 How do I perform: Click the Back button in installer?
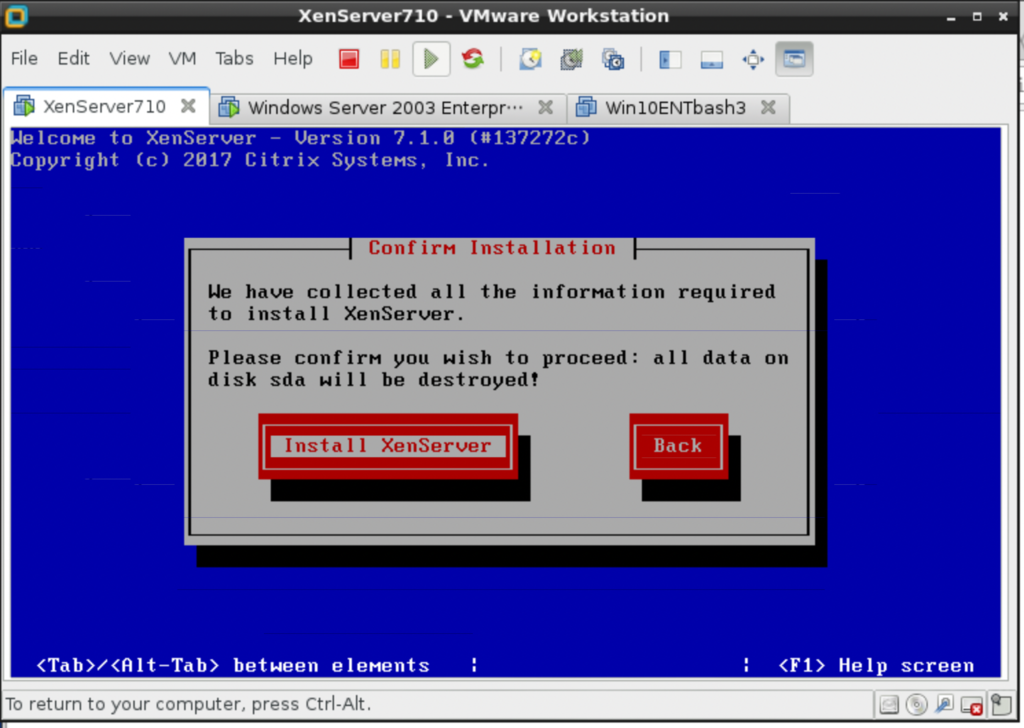click(x=679, y=446)
